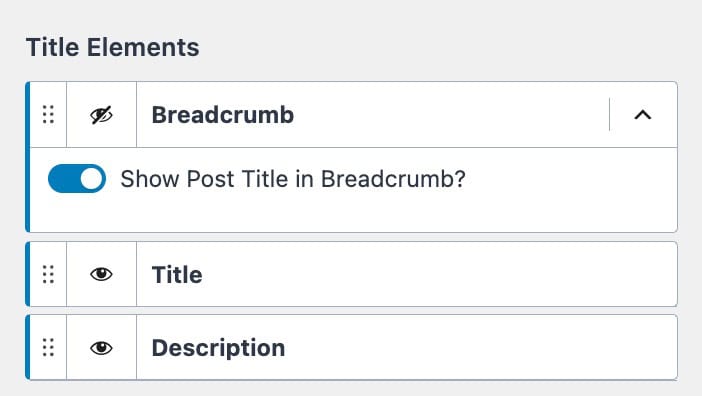Expand the Description element row by its label

[218, 348]
